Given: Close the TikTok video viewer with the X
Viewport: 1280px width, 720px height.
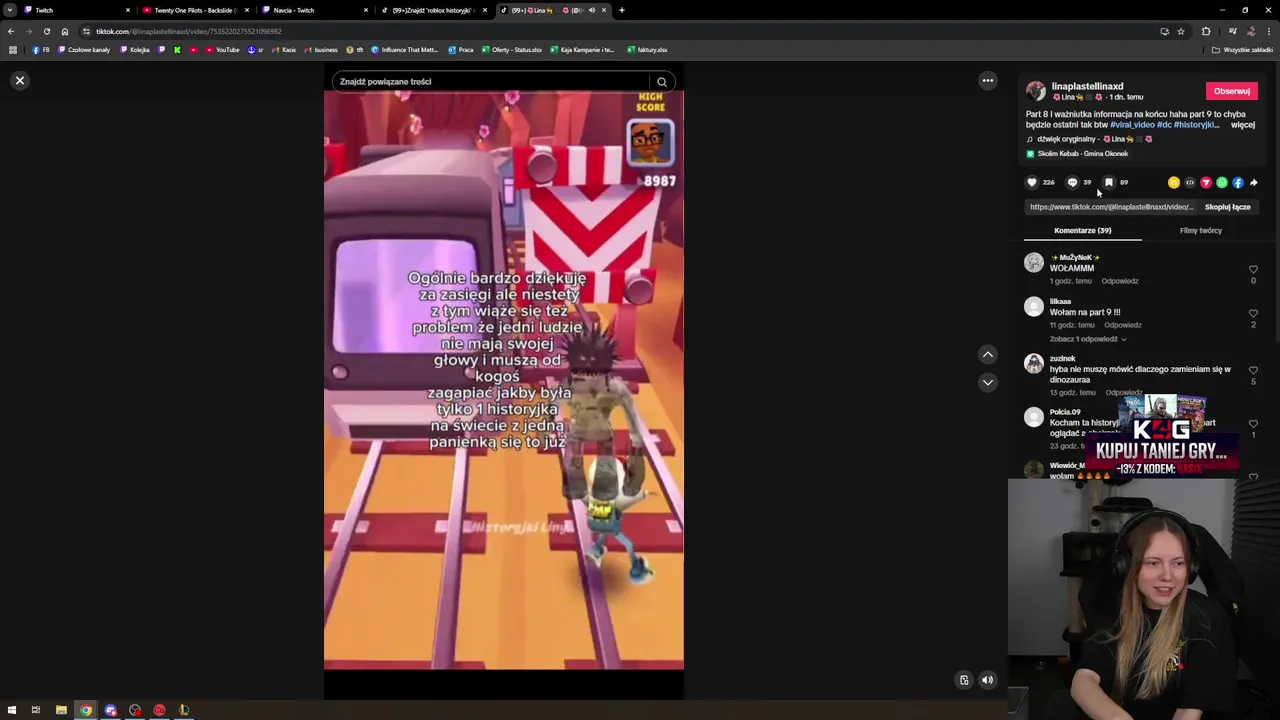Looking at the screenshot, I should 19,80.
